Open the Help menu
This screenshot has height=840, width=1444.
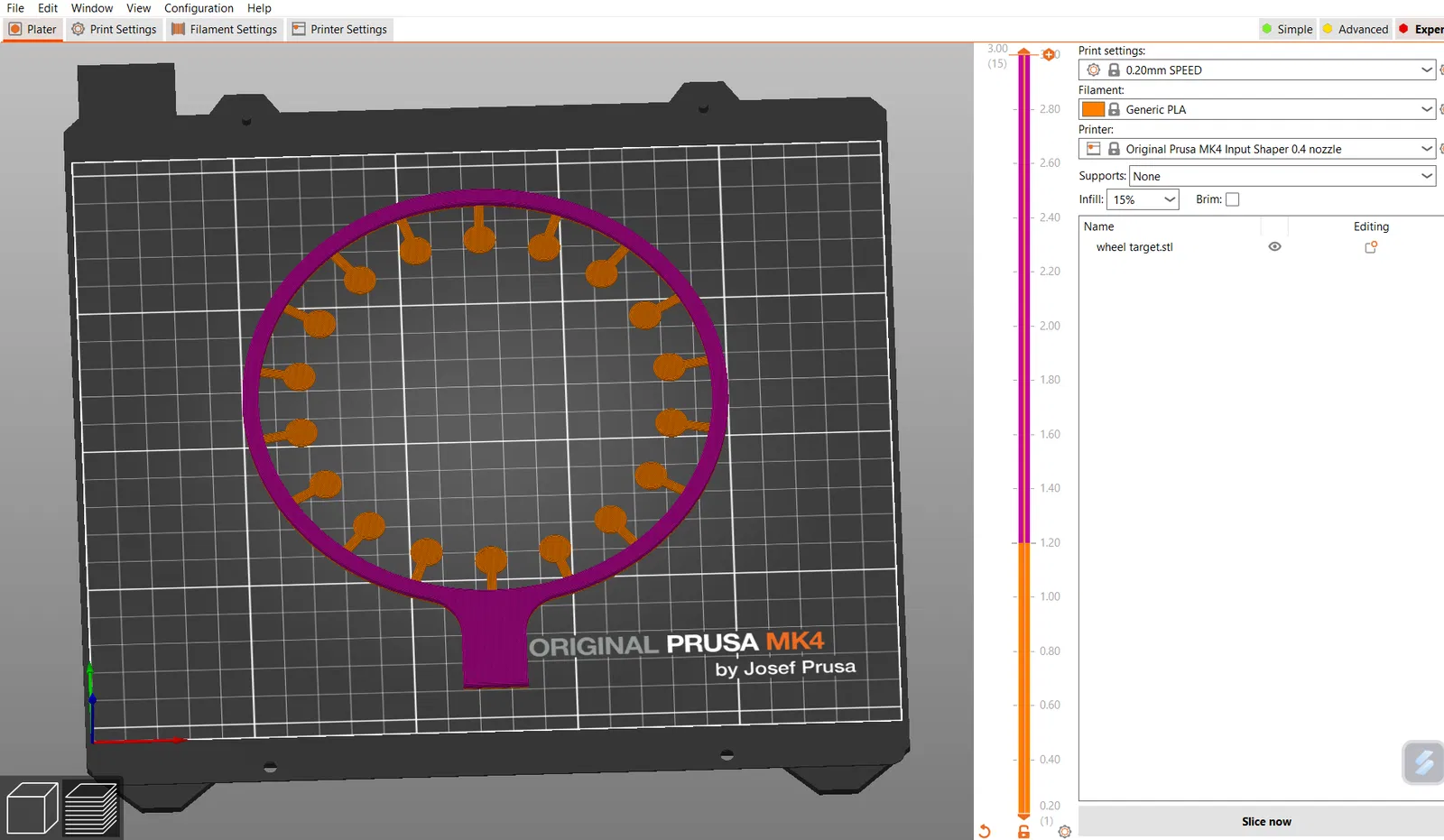pyautogui.click(x=259, y=8)
